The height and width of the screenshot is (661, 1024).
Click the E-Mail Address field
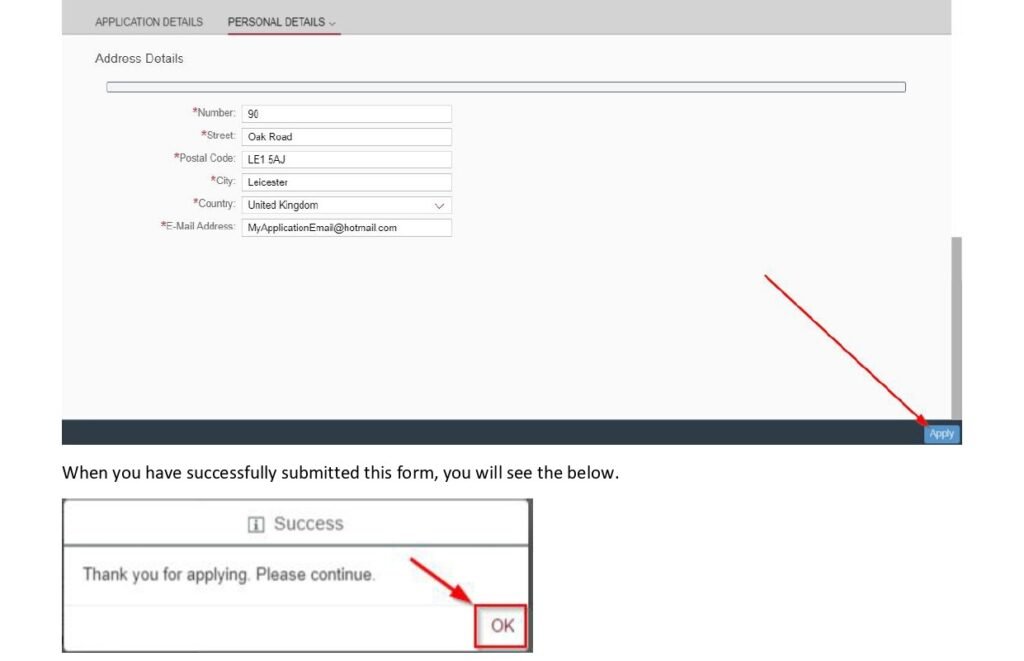tap(346, 227)
